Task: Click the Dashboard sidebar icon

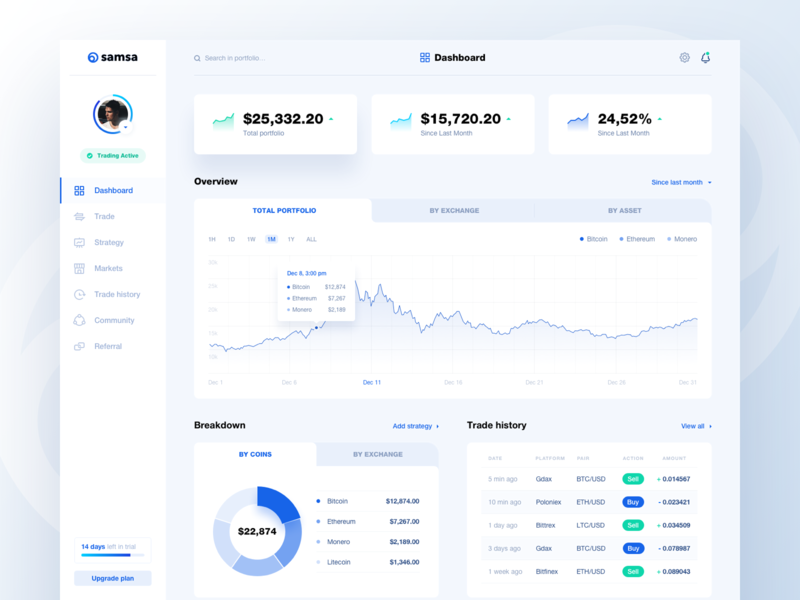Action: (x=79, y=190)
